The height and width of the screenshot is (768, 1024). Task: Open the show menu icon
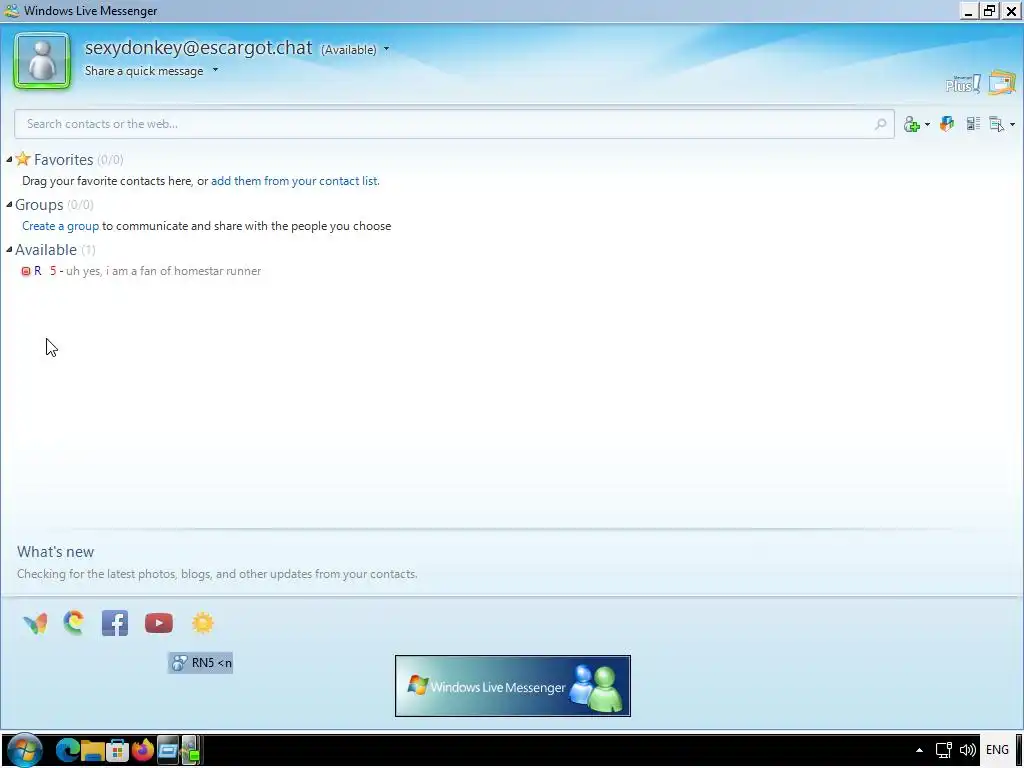click(x=997, y=124)
